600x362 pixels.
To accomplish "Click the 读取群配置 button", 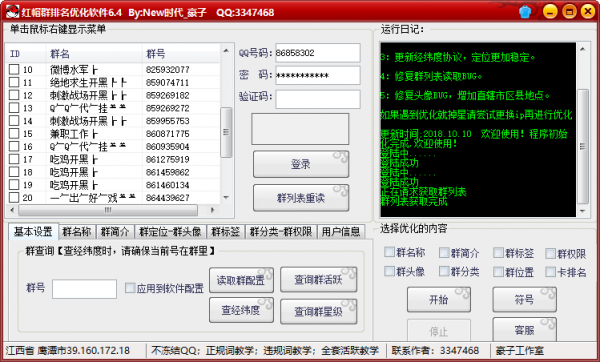I will [241, 280].
